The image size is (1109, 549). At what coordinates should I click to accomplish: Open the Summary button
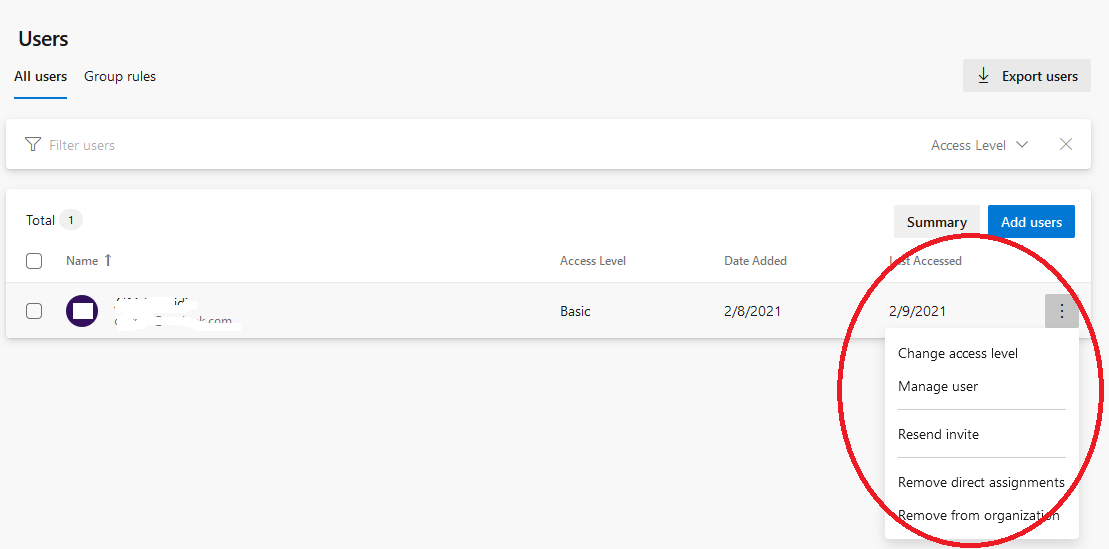[x=936, y=221]
